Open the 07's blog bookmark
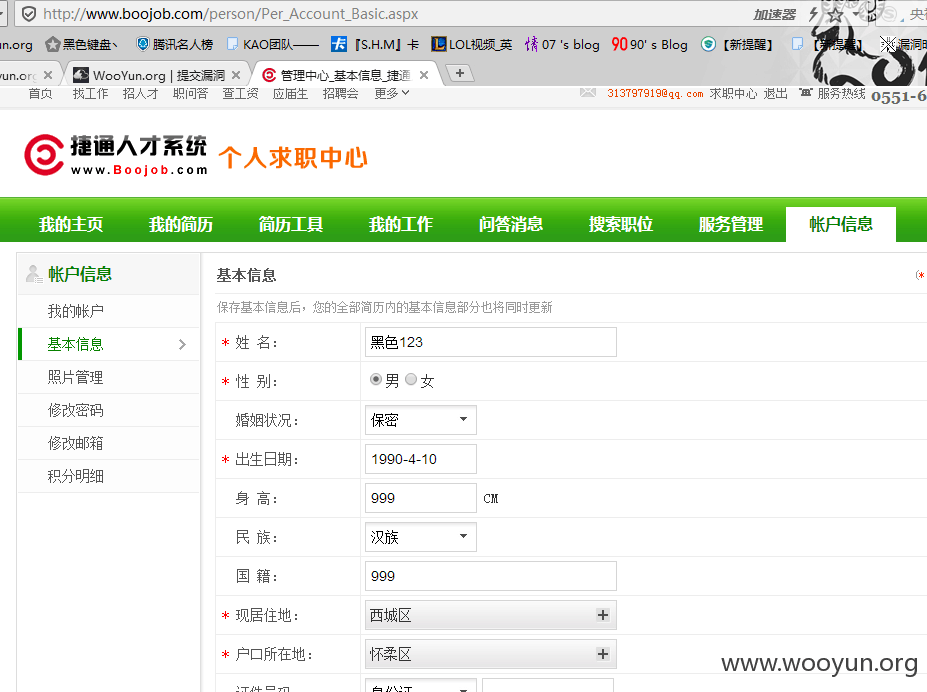The image size is (927, 692). click(562, 44)
